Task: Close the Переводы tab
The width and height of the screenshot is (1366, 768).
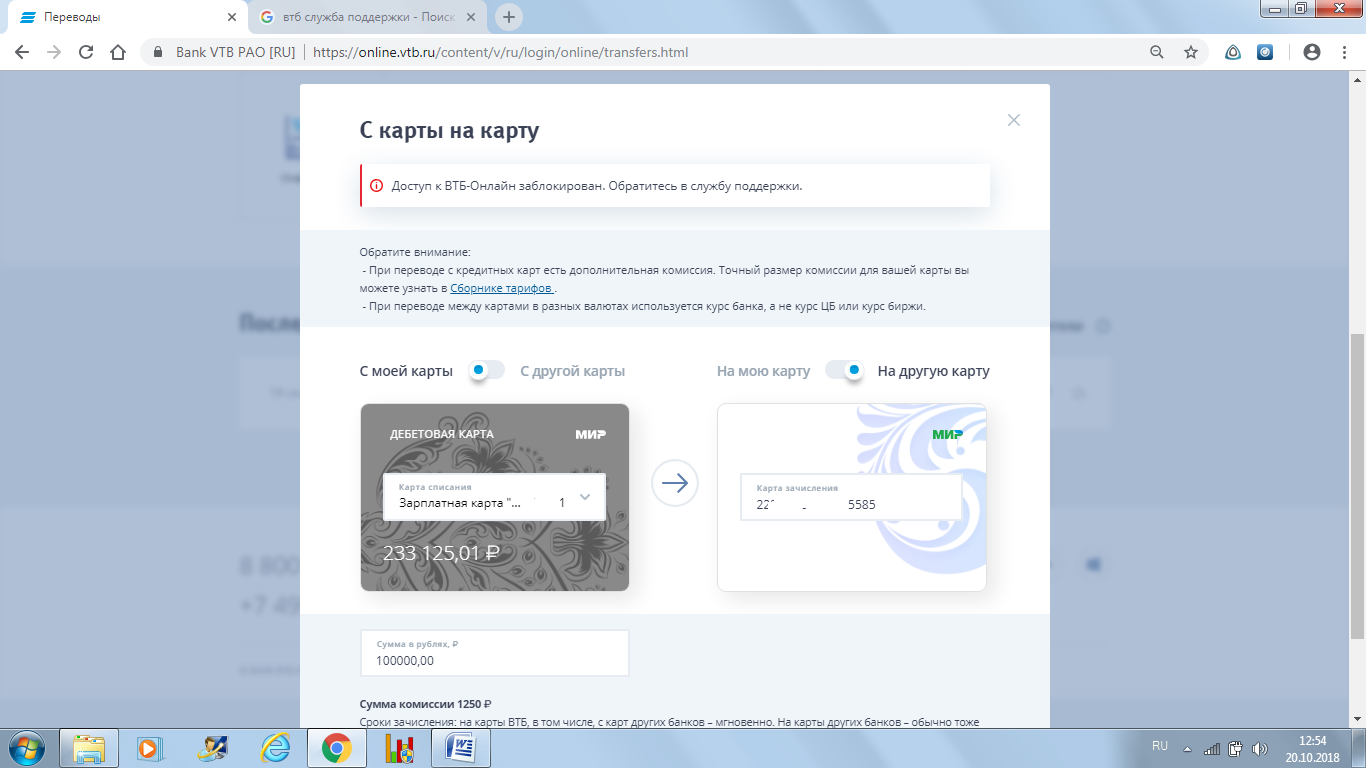Action: (231, 17)
